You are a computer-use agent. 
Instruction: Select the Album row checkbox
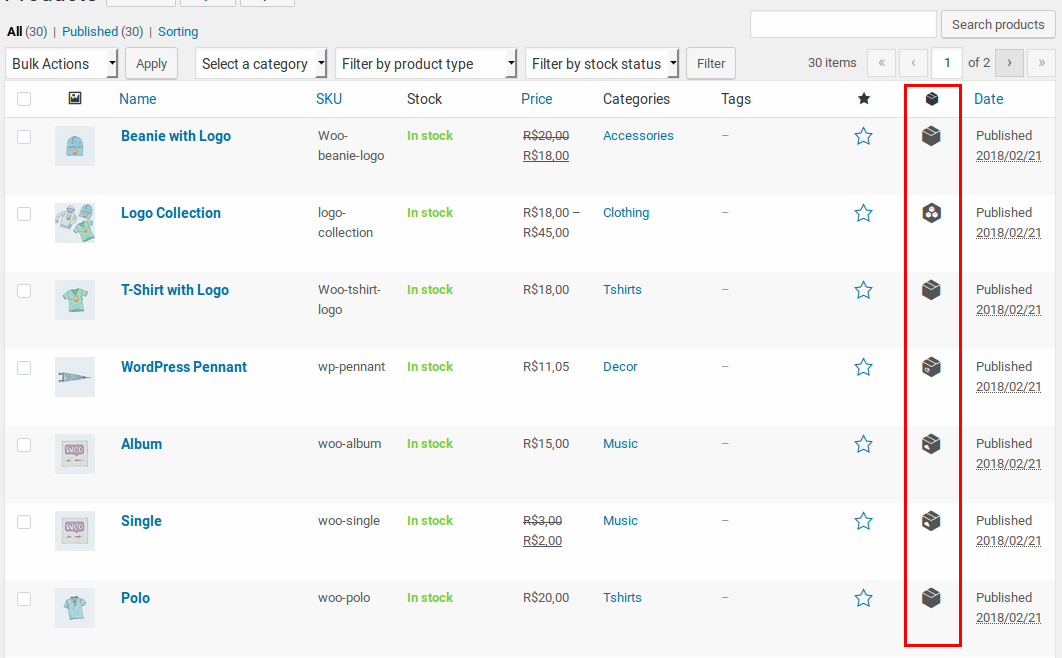(24, 445)
